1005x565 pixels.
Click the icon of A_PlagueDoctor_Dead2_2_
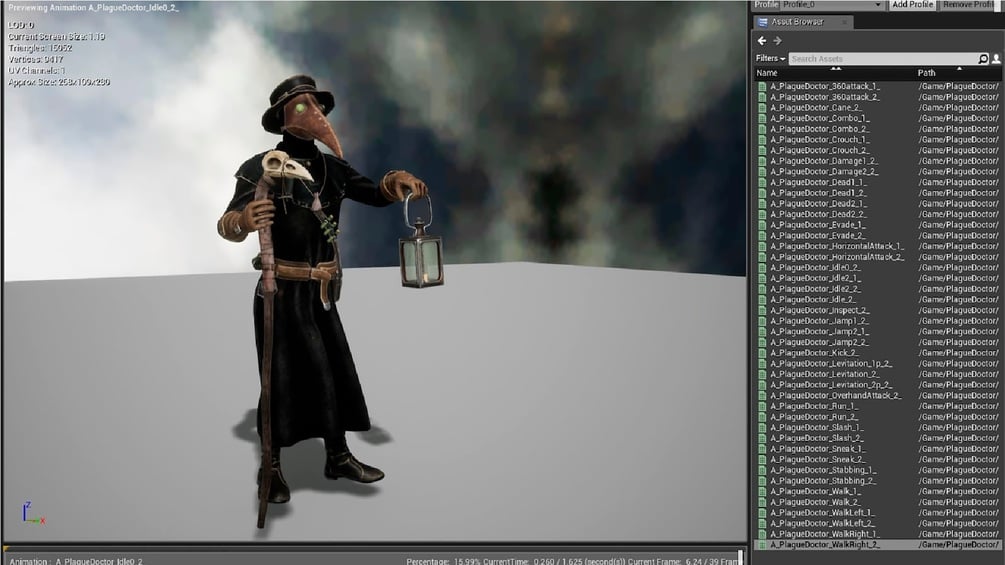762,215
